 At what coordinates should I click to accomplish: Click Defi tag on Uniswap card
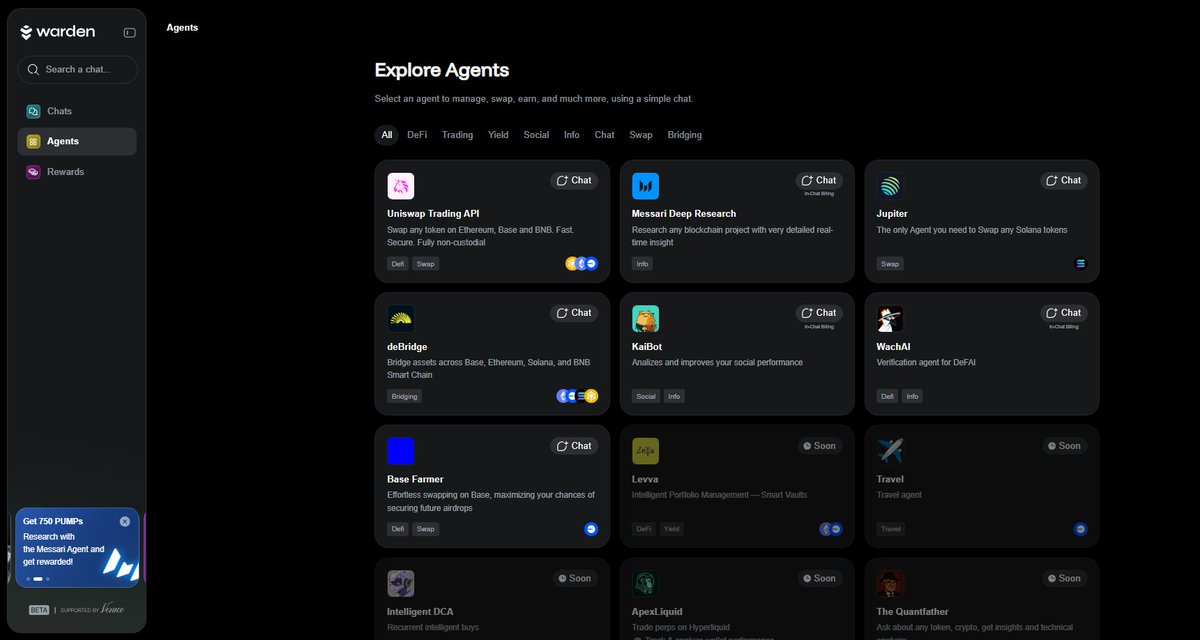(398, 264)
